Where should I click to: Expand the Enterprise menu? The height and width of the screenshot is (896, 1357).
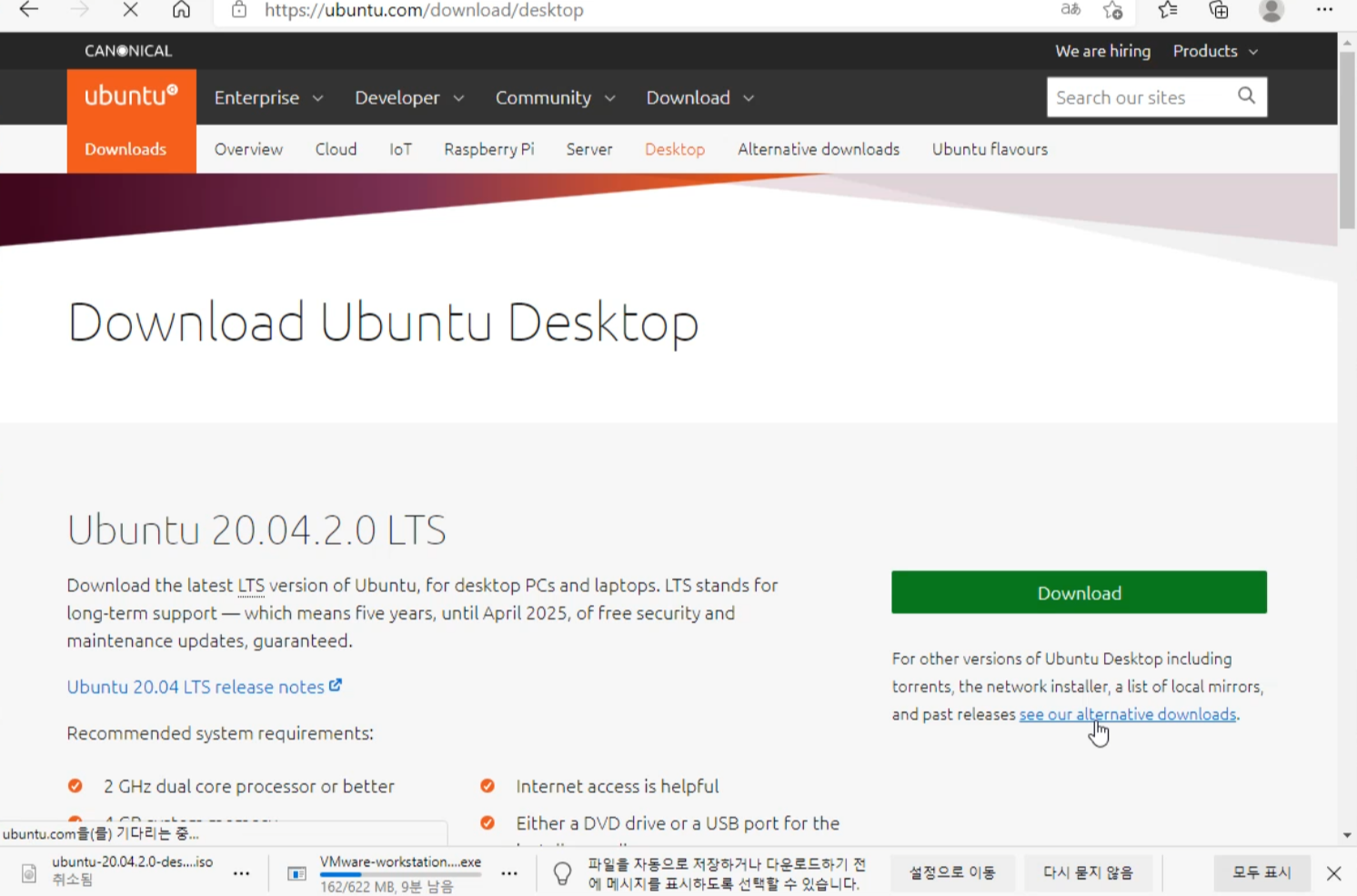pos(268,97)
